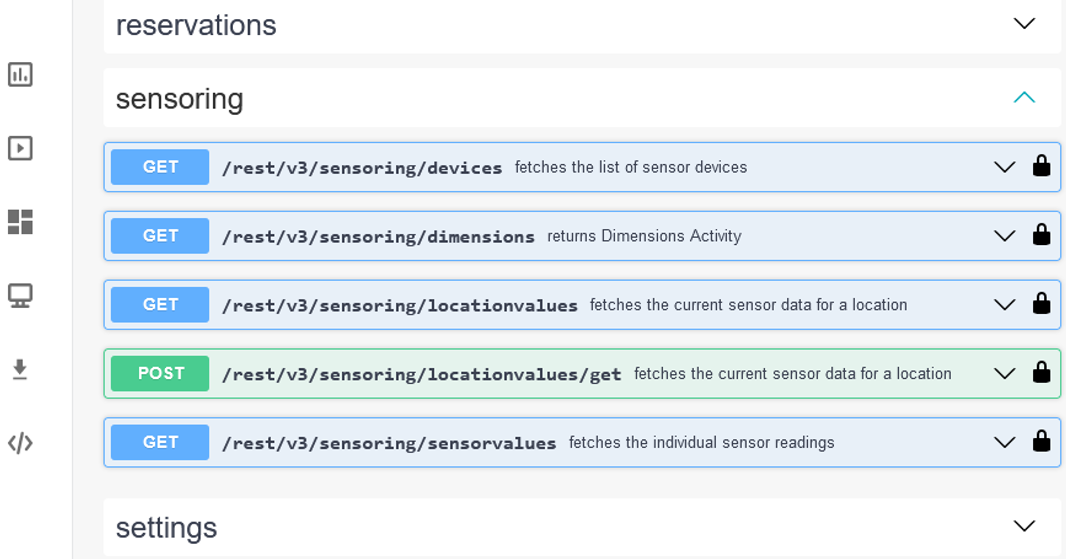This screenshot has height=559, width=1066.
Task: Expand the sensoring/devices endpoint chevron
Action: click(x=1004, y=167)
